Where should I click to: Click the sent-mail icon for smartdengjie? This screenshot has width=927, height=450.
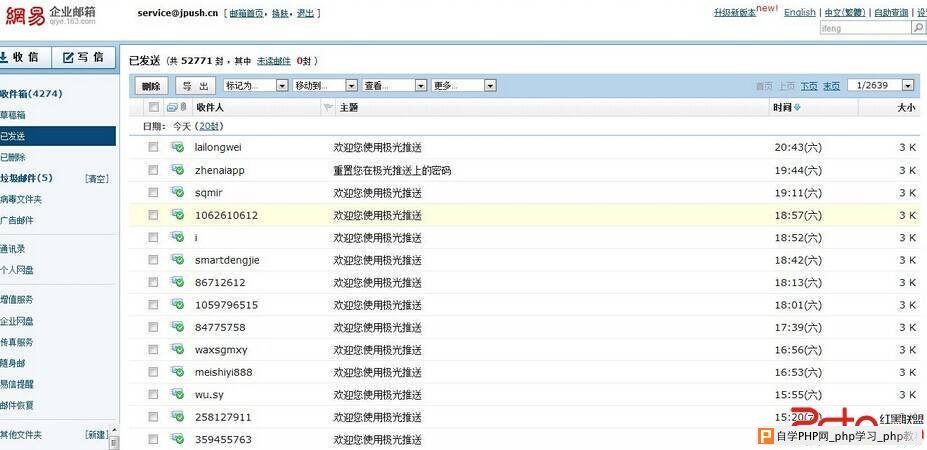(177, 260)
